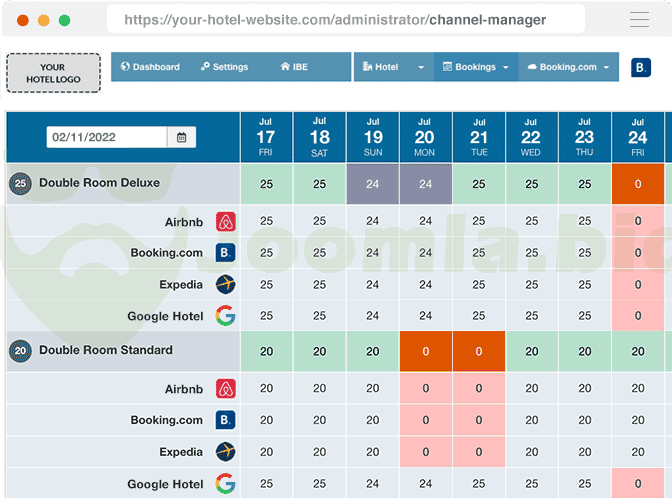This screenshot has height=498, width=672.
Task: Click the blue B button in navigation bar
Action: 641,67
